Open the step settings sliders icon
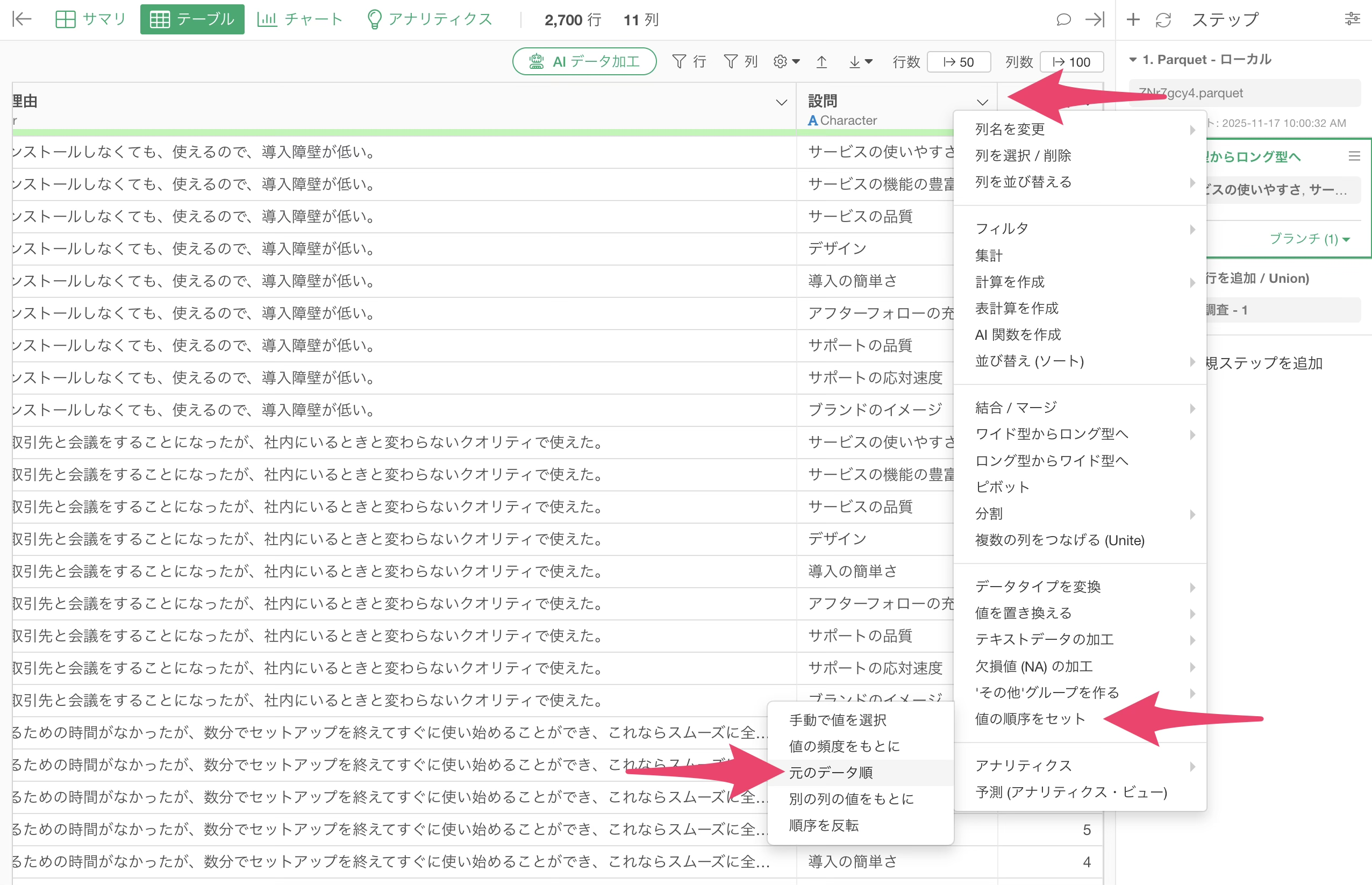 [x=1353, y=19]
